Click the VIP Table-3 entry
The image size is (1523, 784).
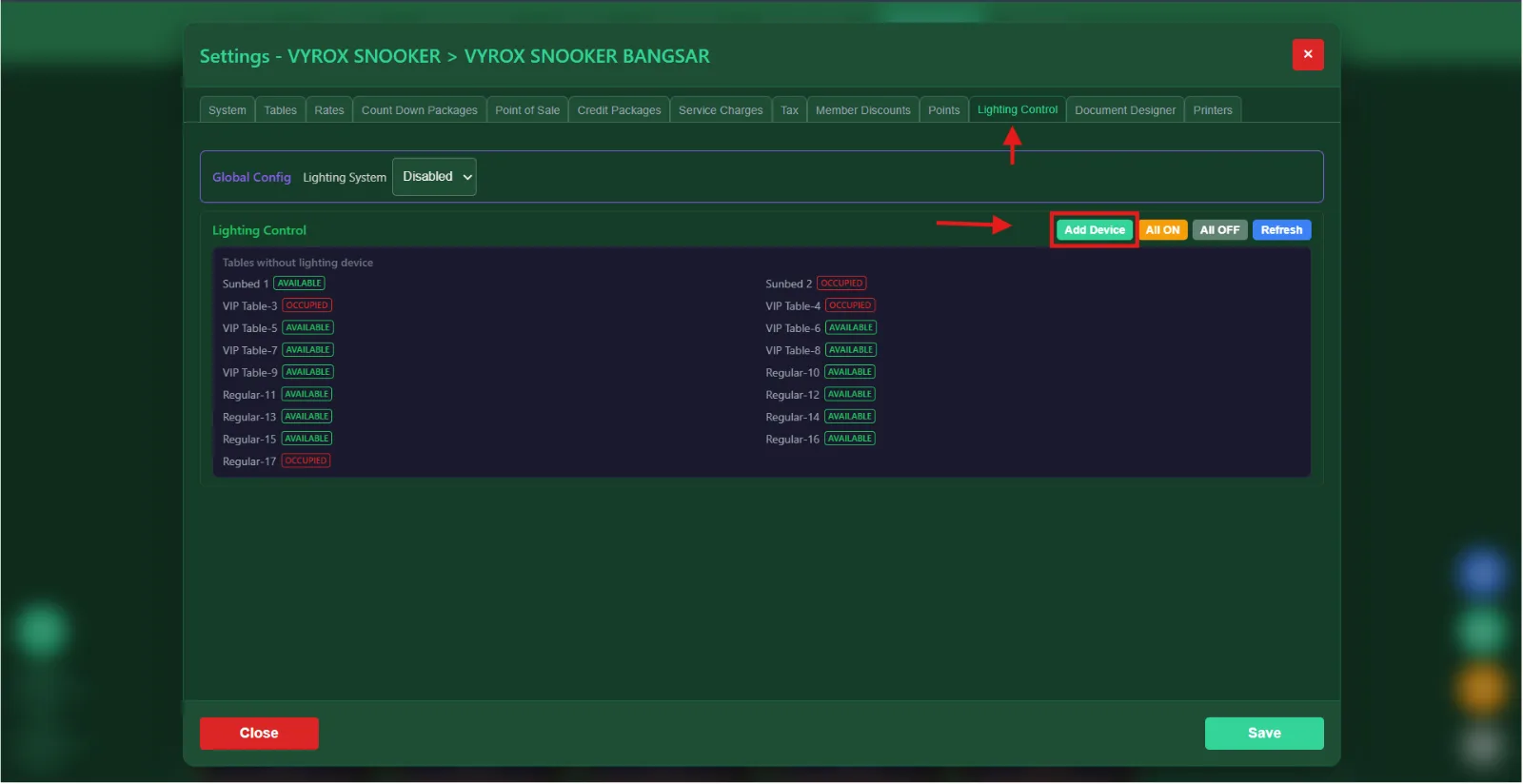pos(277,305)
